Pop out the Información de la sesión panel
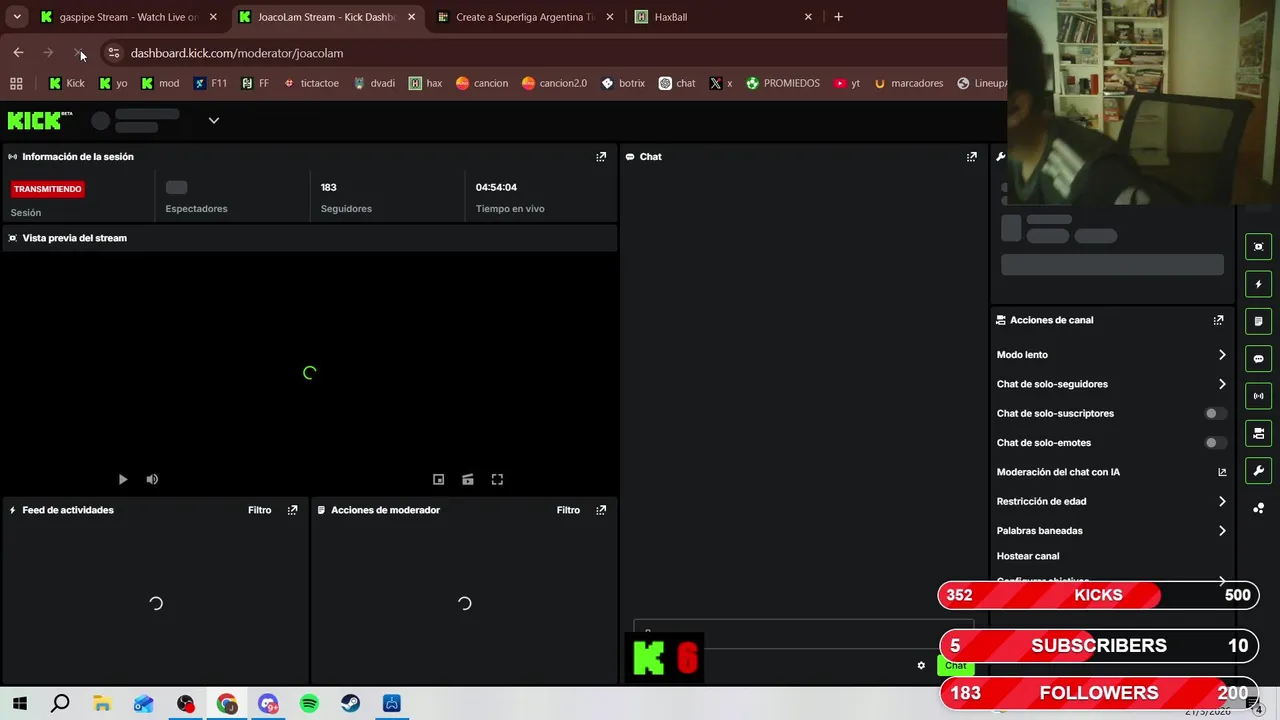Viewport: 1280px width, 720px height. pos(601,157)
